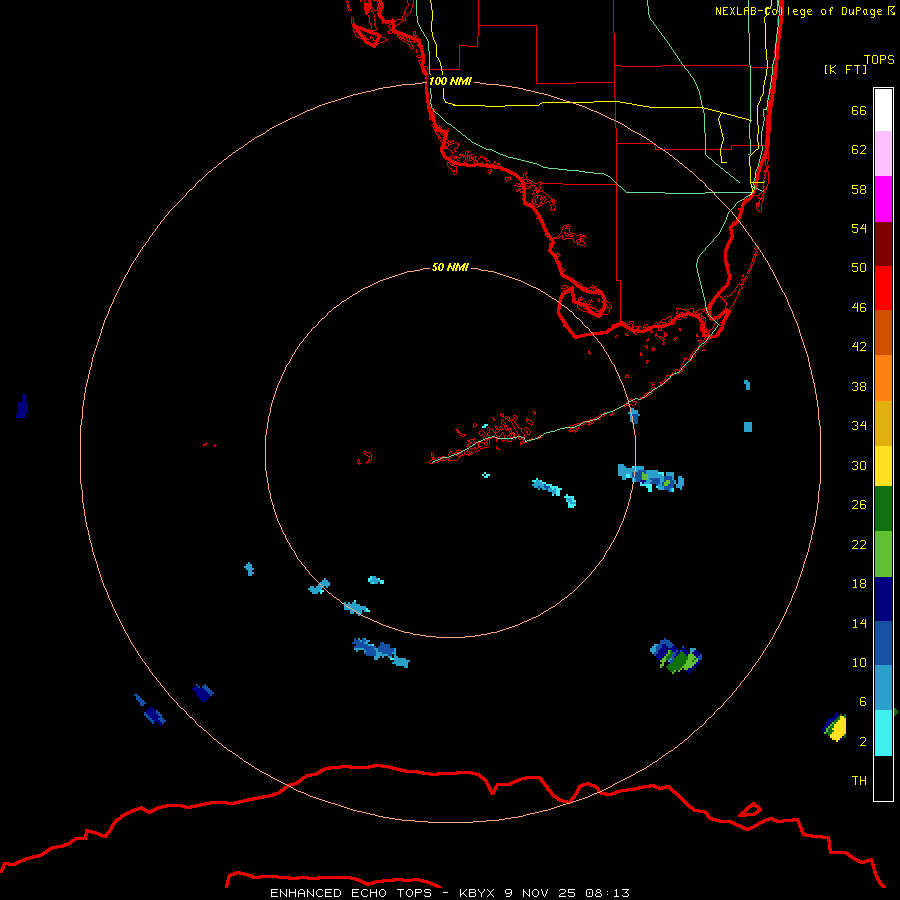The height and width of the screenshot is (900, 900).
Task: Click the green echo cluster southeast of radar
Action: (678, 657)
